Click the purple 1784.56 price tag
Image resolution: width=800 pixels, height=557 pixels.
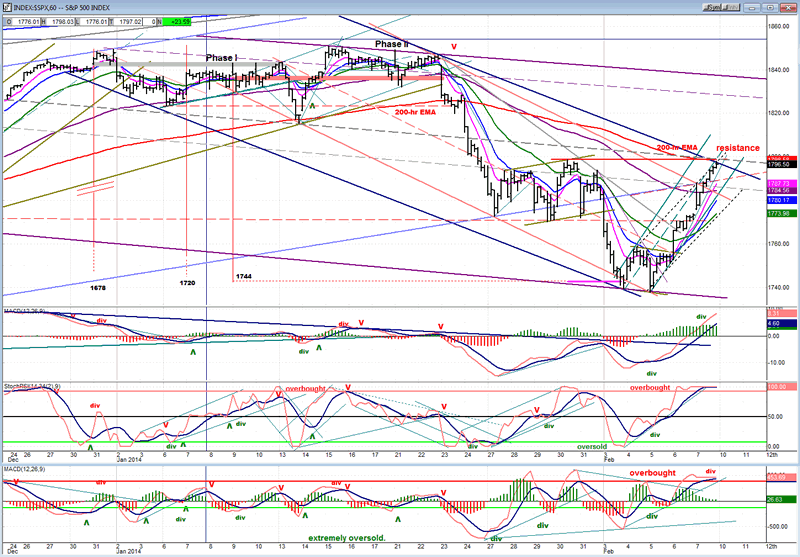click(x=781, y=190)
